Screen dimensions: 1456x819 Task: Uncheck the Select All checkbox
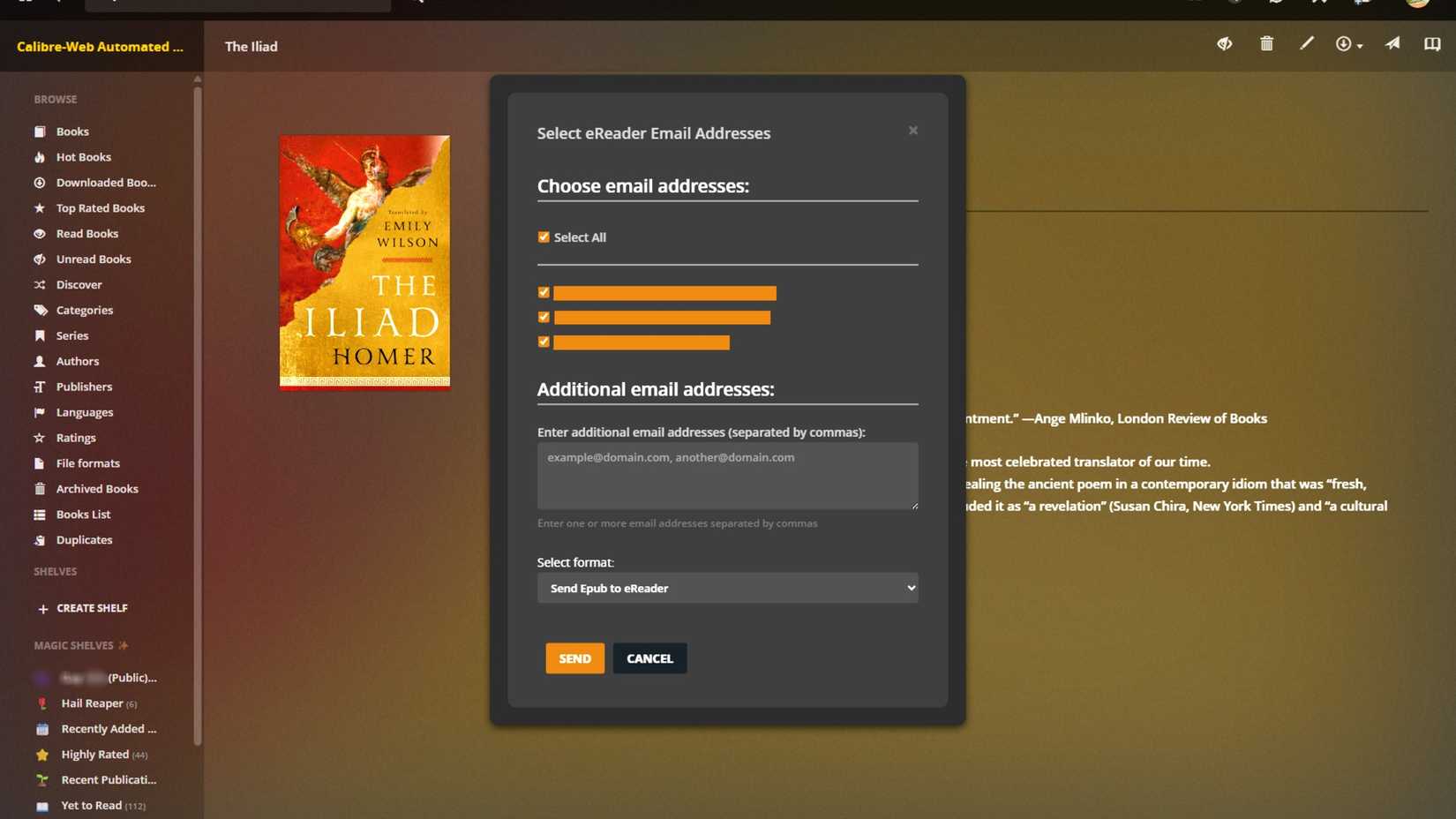(x=544, y=237)
